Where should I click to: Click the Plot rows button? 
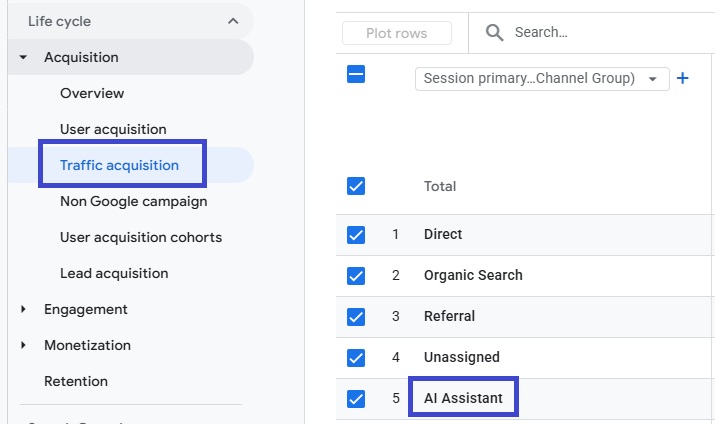point(397,33)
